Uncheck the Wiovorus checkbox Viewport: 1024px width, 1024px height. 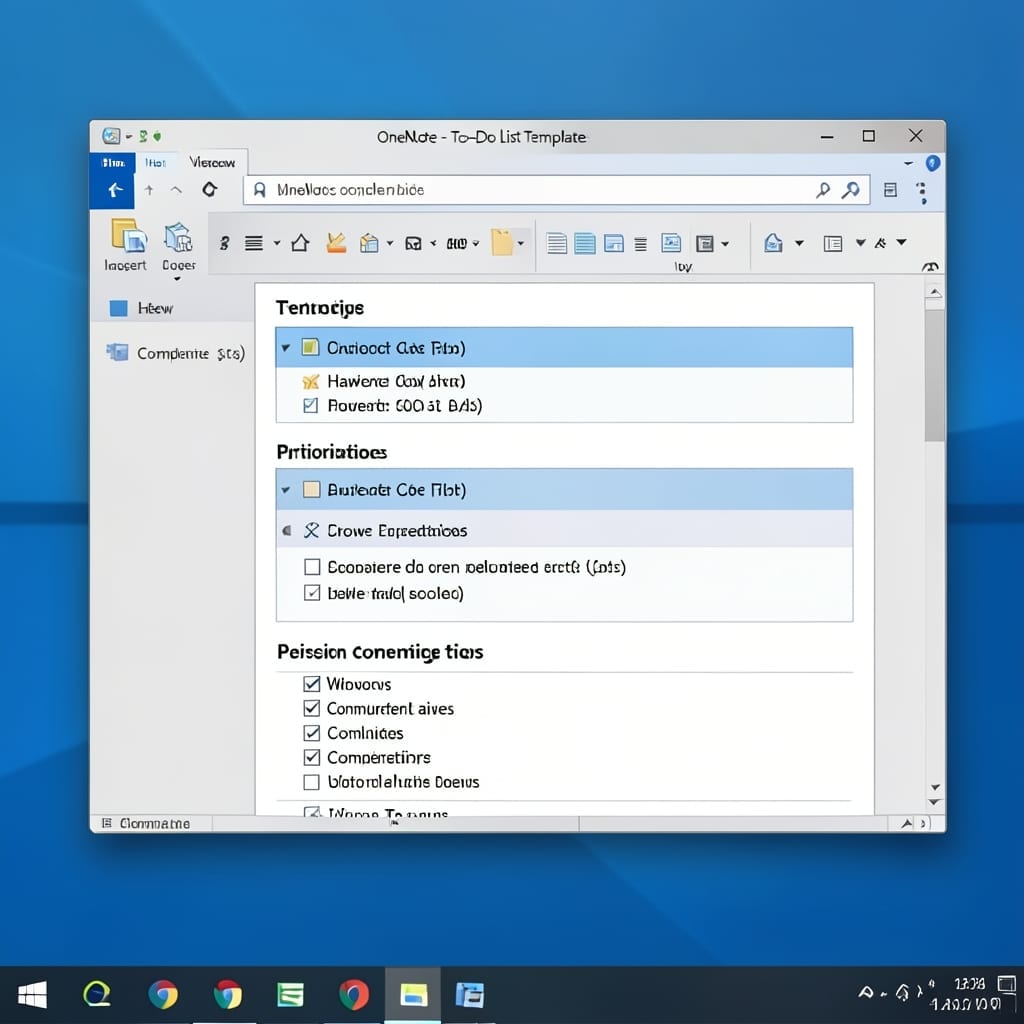312,683
